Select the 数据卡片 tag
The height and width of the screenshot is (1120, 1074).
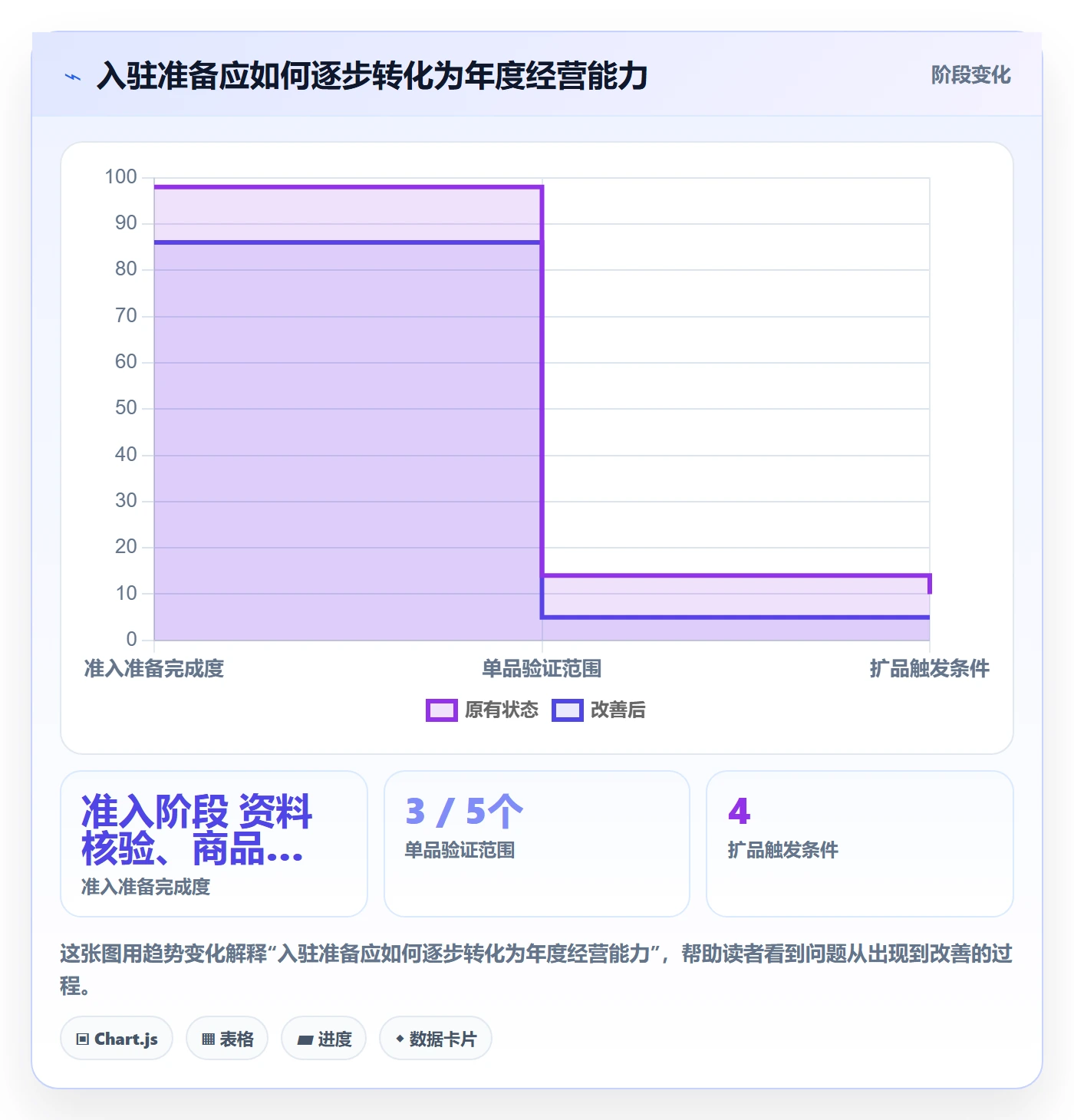[436, 1039]
